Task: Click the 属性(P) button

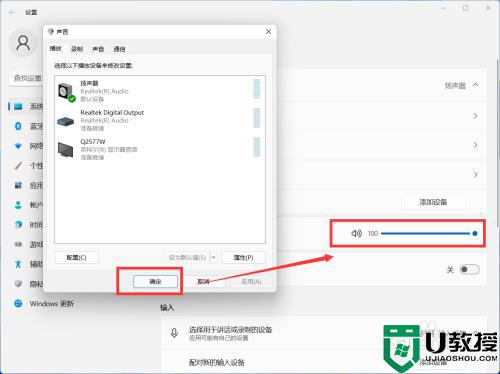Action: pyautogui.click(x=243, y=257)
